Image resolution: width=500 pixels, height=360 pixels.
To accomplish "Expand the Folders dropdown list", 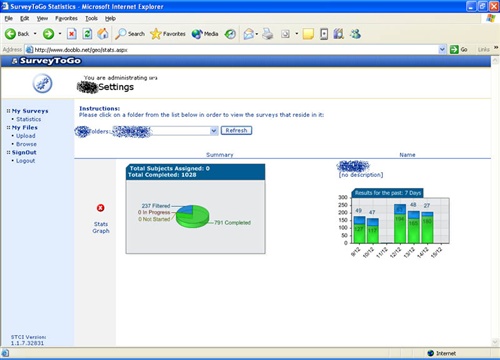I will (214, 131).
